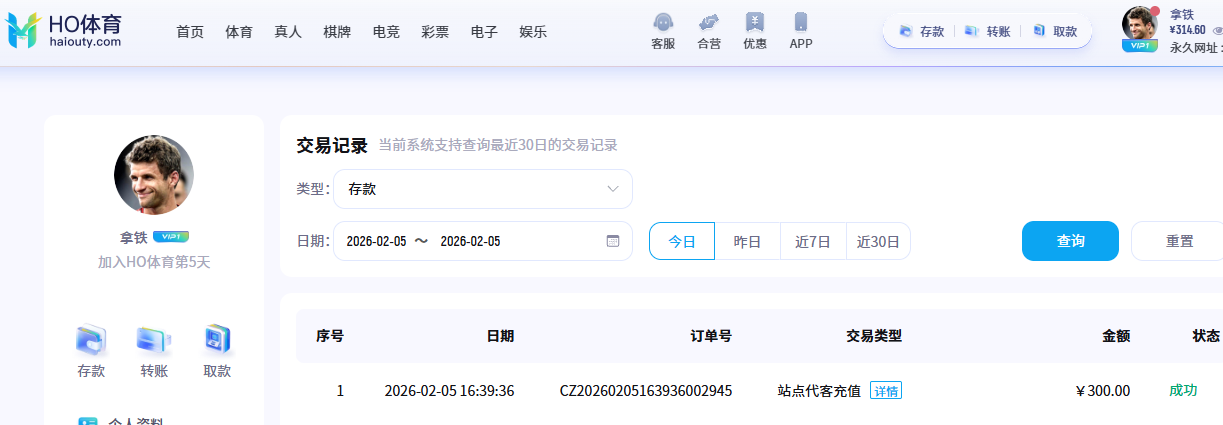Screen dimensions: 1223x425
Task: Click sidebar VIP1 badge
Action: click(171, 237)
